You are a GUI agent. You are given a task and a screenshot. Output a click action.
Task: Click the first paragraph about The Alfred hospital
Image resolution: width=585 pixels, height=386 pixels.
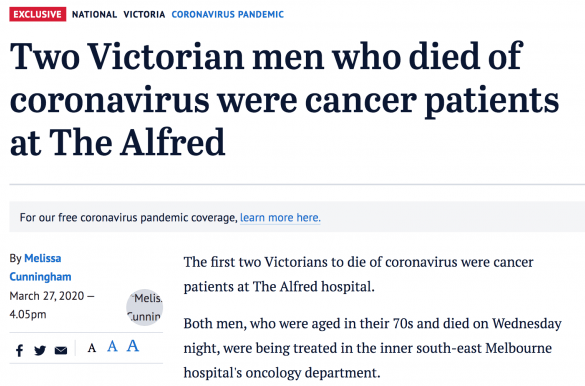pyautogui.click(x=359, y=274)
